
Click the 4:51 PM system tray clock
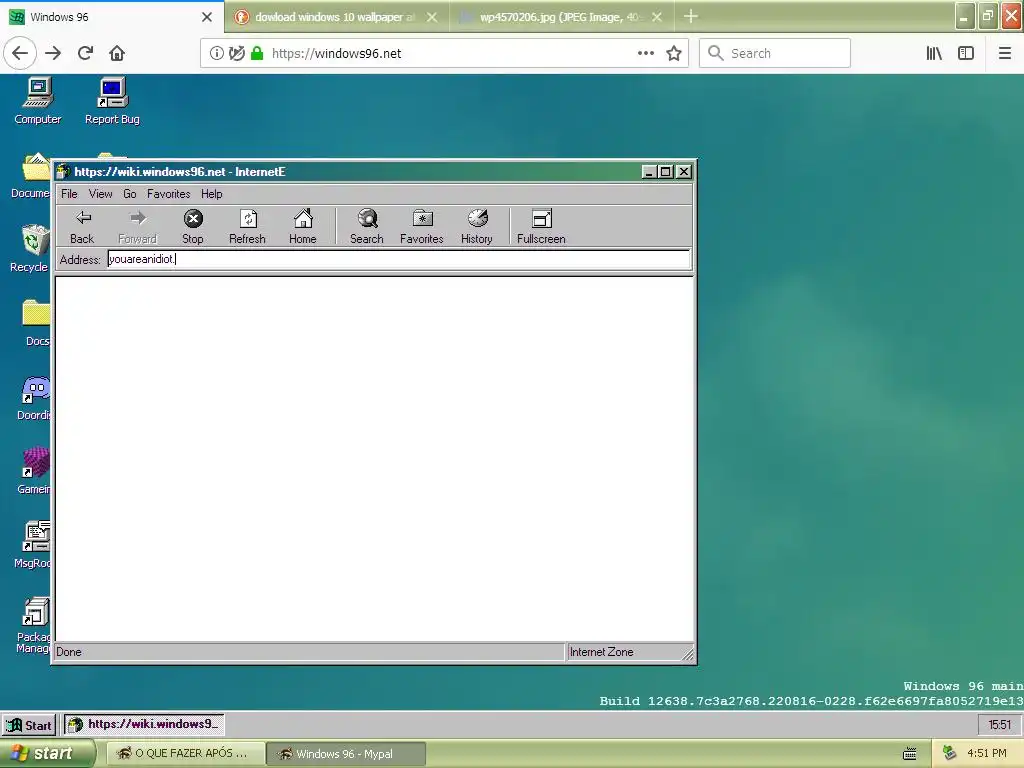click(x=987, y=754)
